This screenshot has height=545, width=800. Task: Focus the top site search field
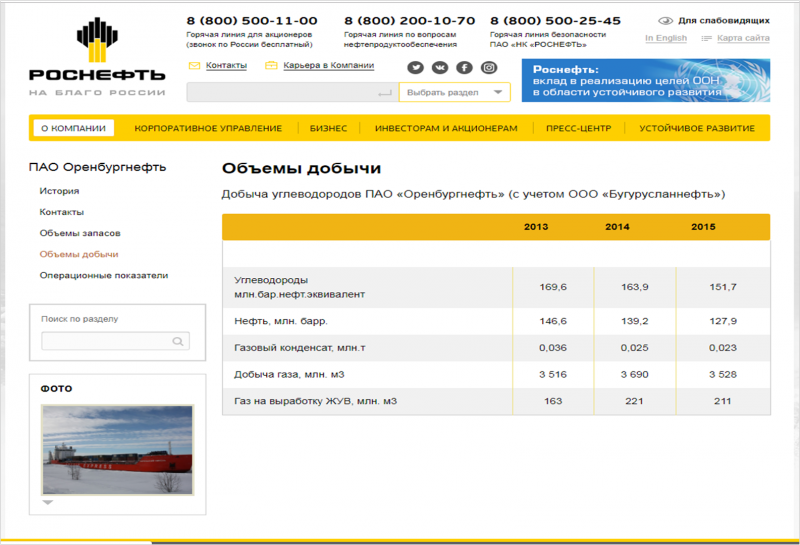292,92
